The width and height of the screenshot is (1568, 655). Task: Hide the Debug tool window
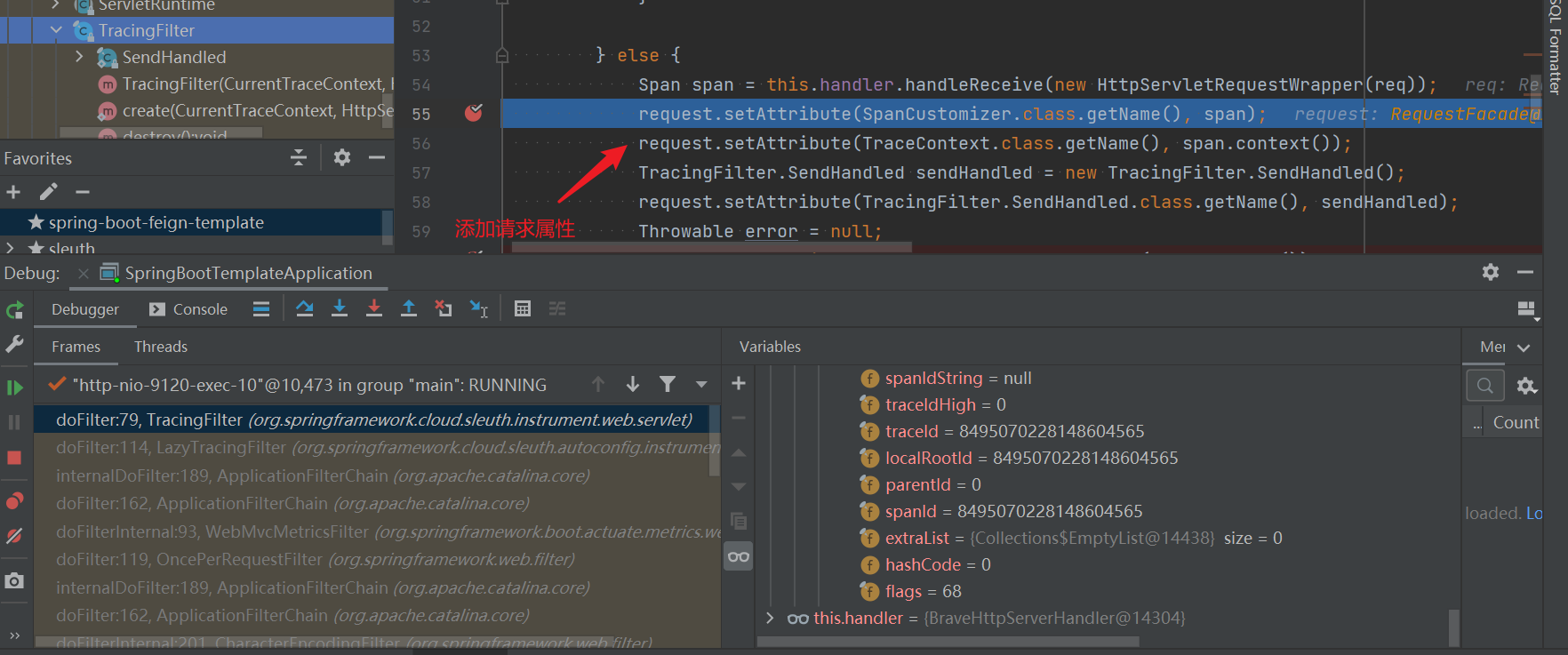[x=1525, y=272]
